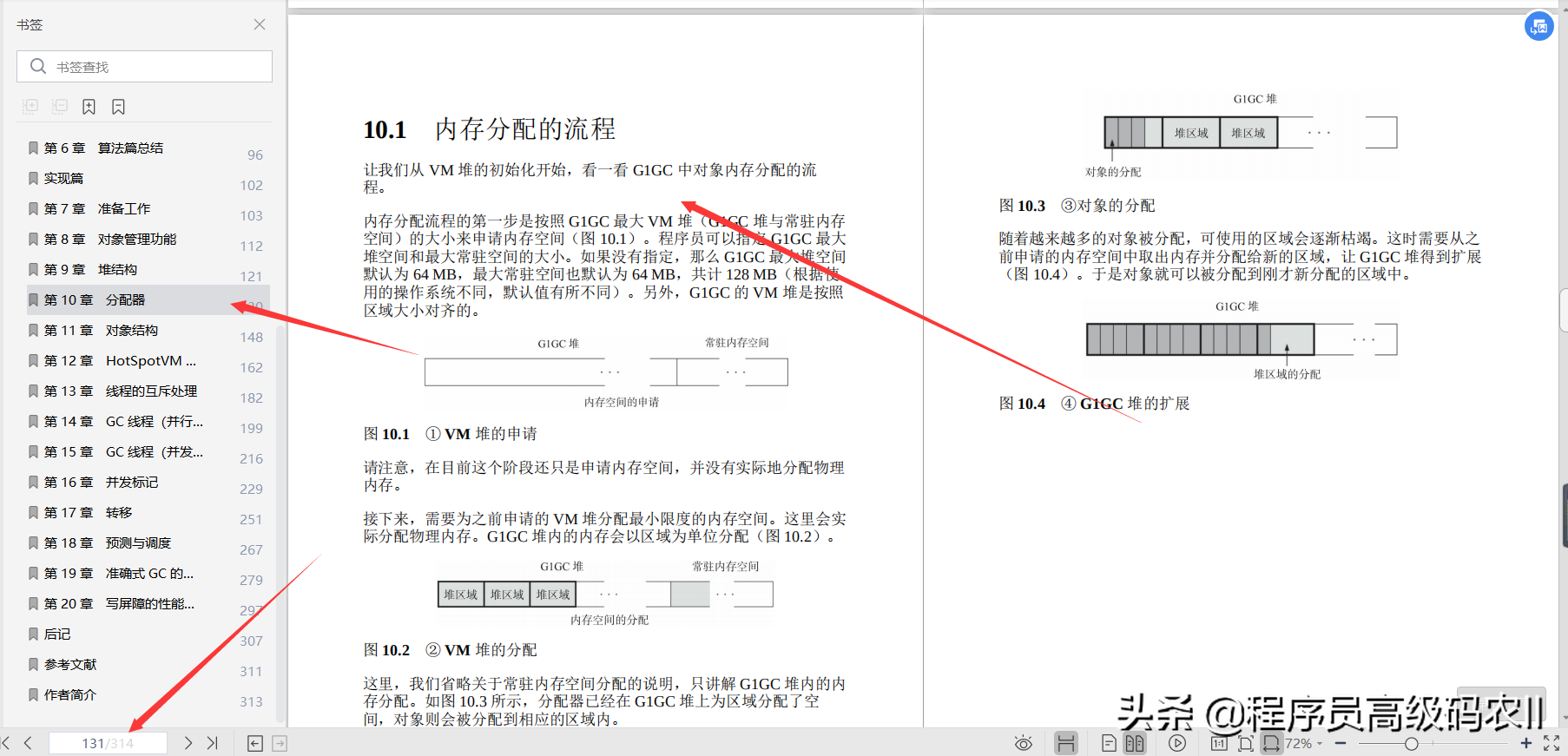The height and width of the screenshot is (756, 1568).
Task: Open bookmark 第 20 章 写屏障的性能
Action: tap(120, 604)
